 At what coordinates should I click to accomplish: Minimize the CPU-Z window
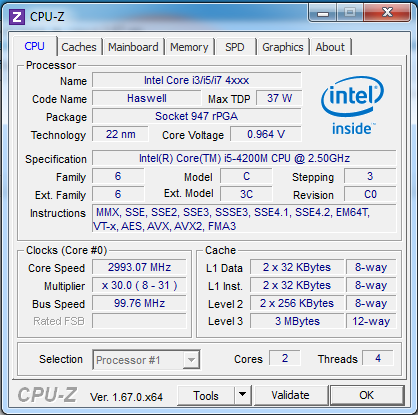point(323,13)
